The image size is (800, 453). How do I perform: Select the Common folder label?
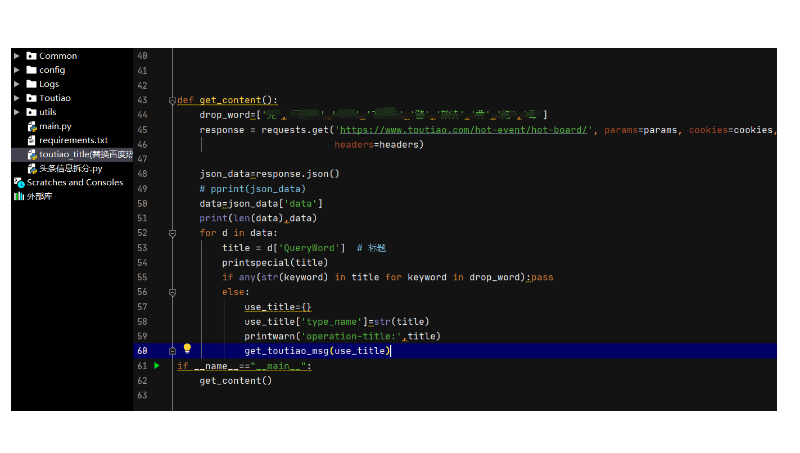[x=58, y=56]
